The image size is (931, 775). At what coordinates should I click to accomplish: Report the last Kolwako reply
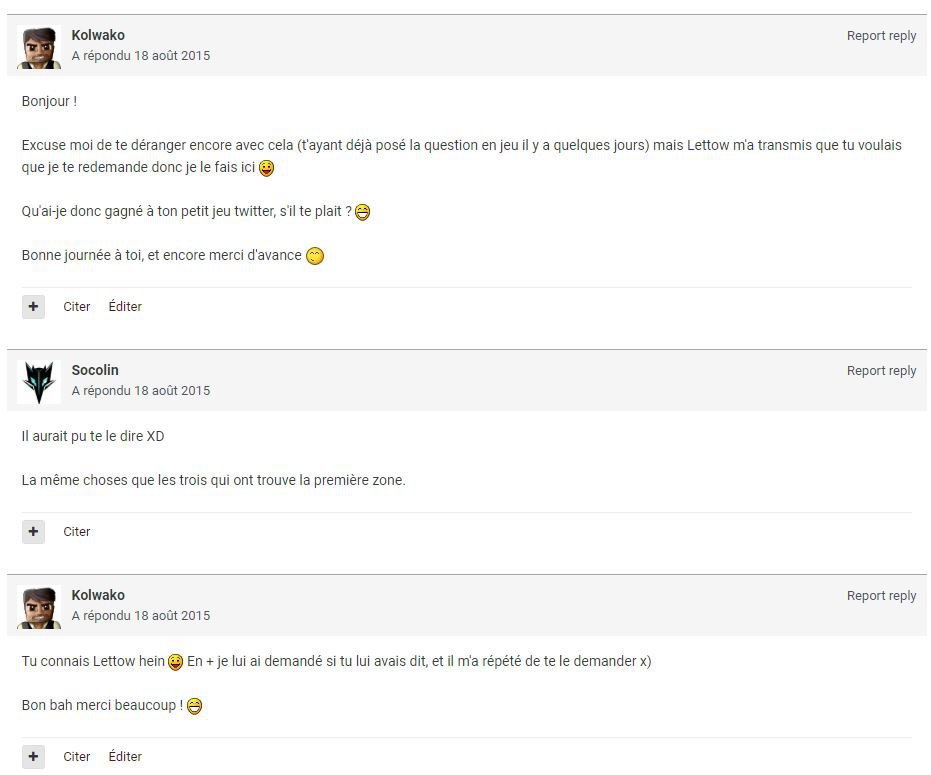tap(881, 596)
